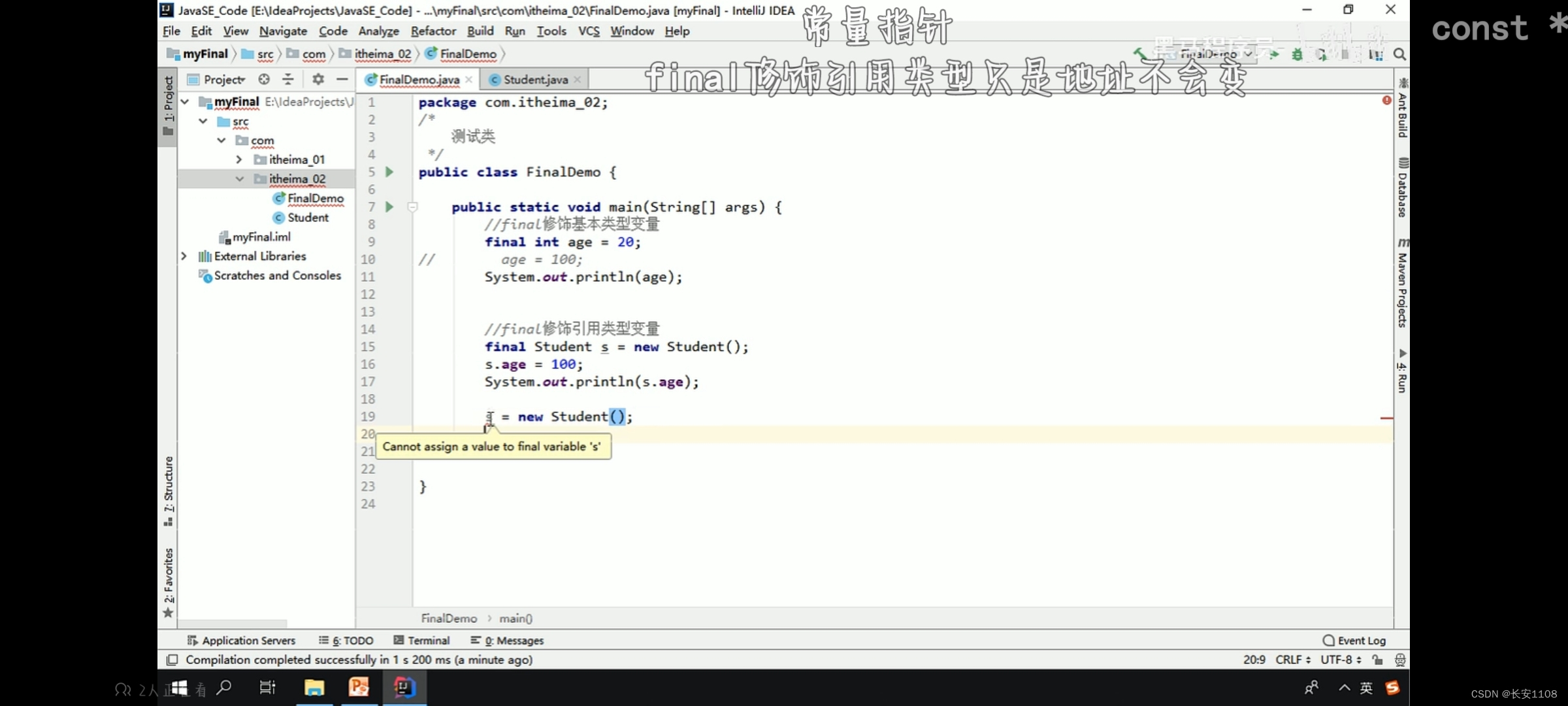Fold the main method via the gutter toggle
Image resolution: width=1568 pixels, height=706 pixels.
(413, 207)
